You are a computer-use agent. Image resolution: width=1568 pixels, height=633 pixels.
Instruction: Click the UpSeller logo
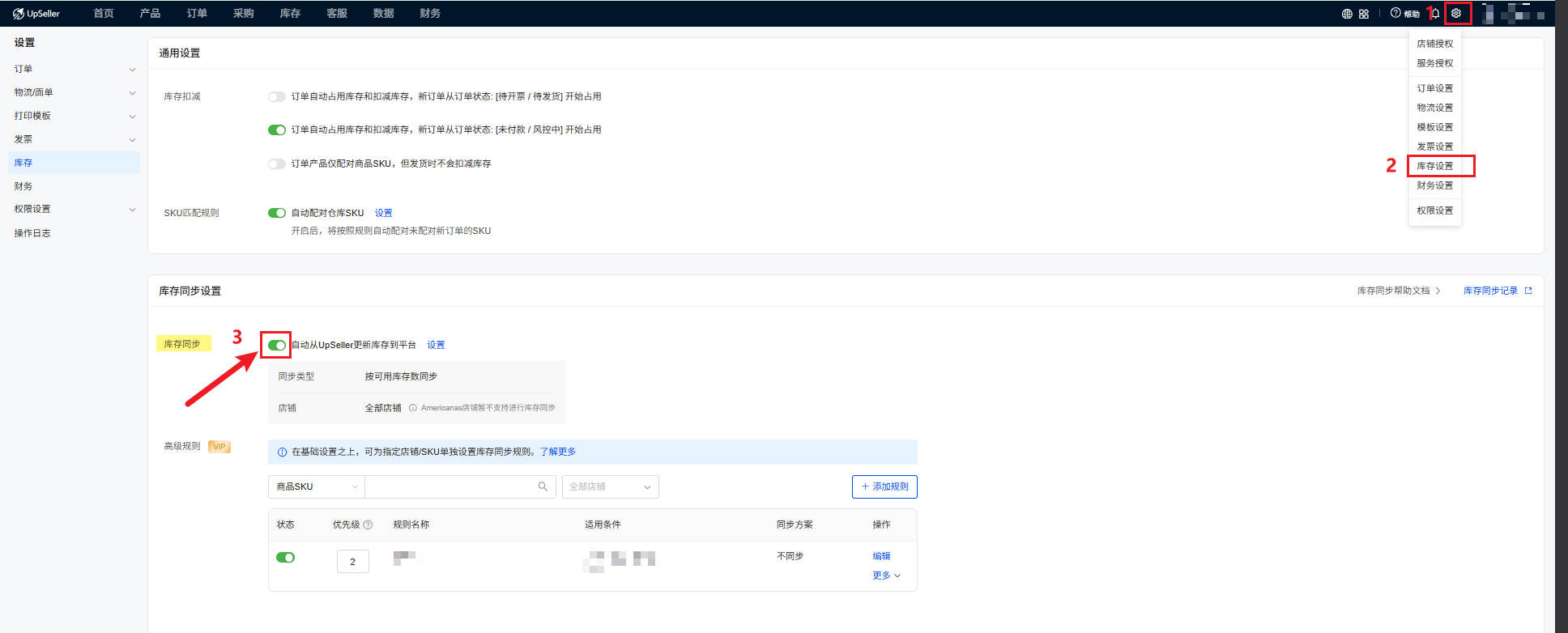coord(36,14)
